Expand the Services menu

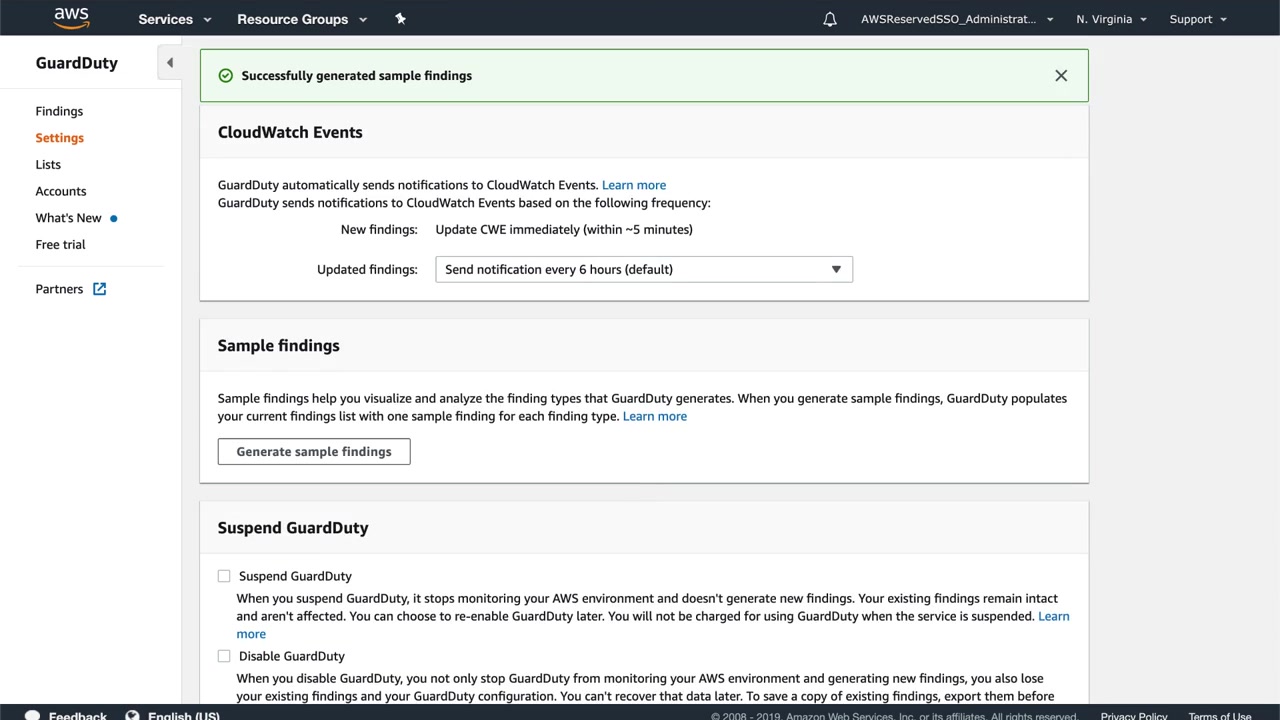pos(175,19)
